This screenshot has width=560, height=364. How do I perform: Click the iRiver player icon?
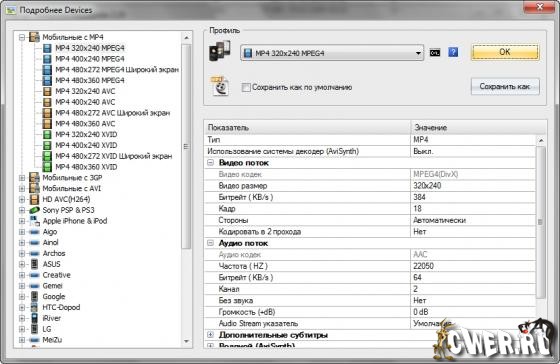click(34, 318)
